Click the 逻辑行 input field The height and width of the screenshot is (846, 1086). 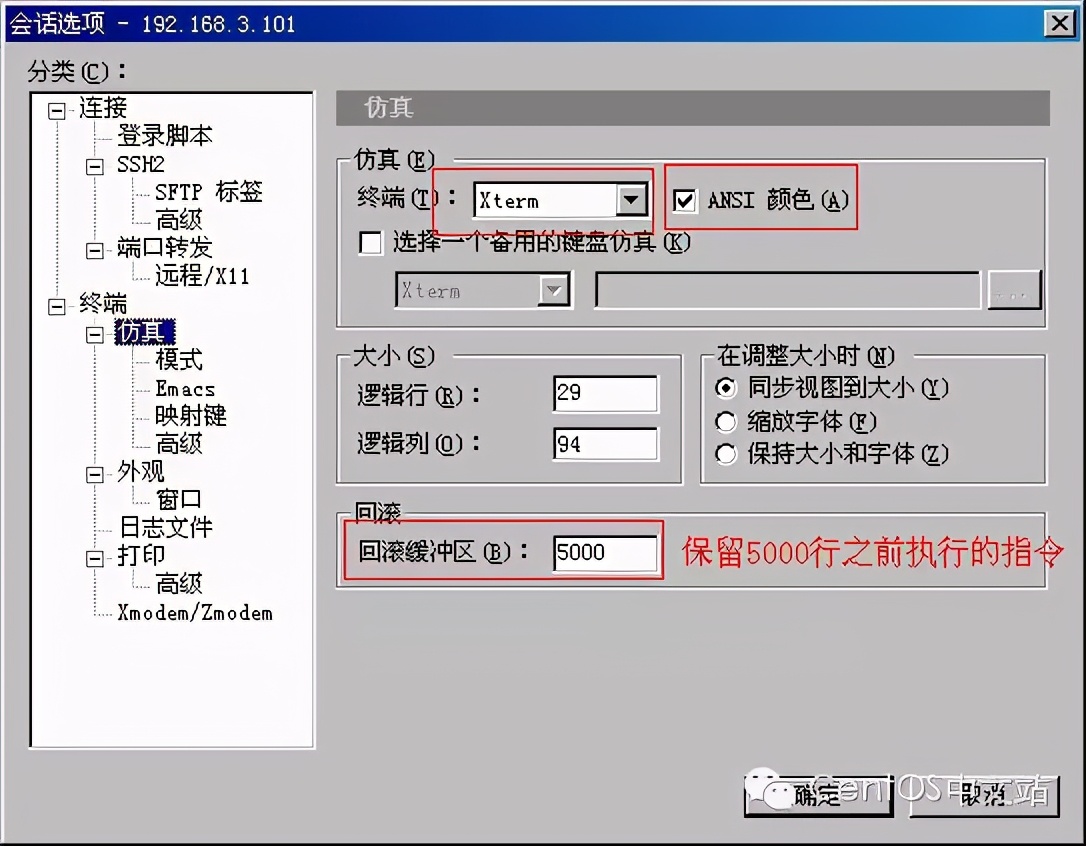click(x=605, y=393)
